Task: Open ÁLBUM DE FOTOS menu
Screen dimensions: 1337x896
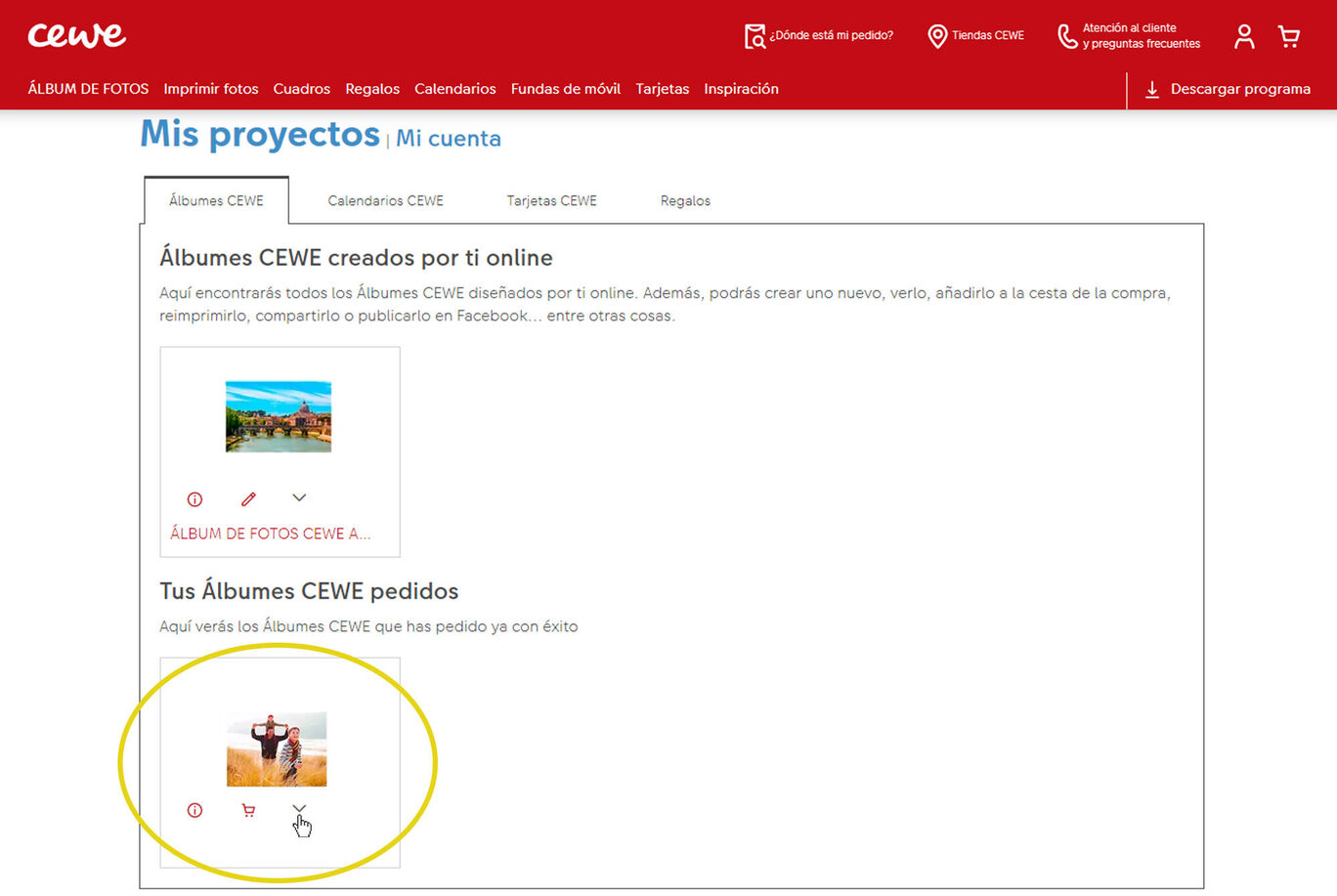Action: pos(88,89)
